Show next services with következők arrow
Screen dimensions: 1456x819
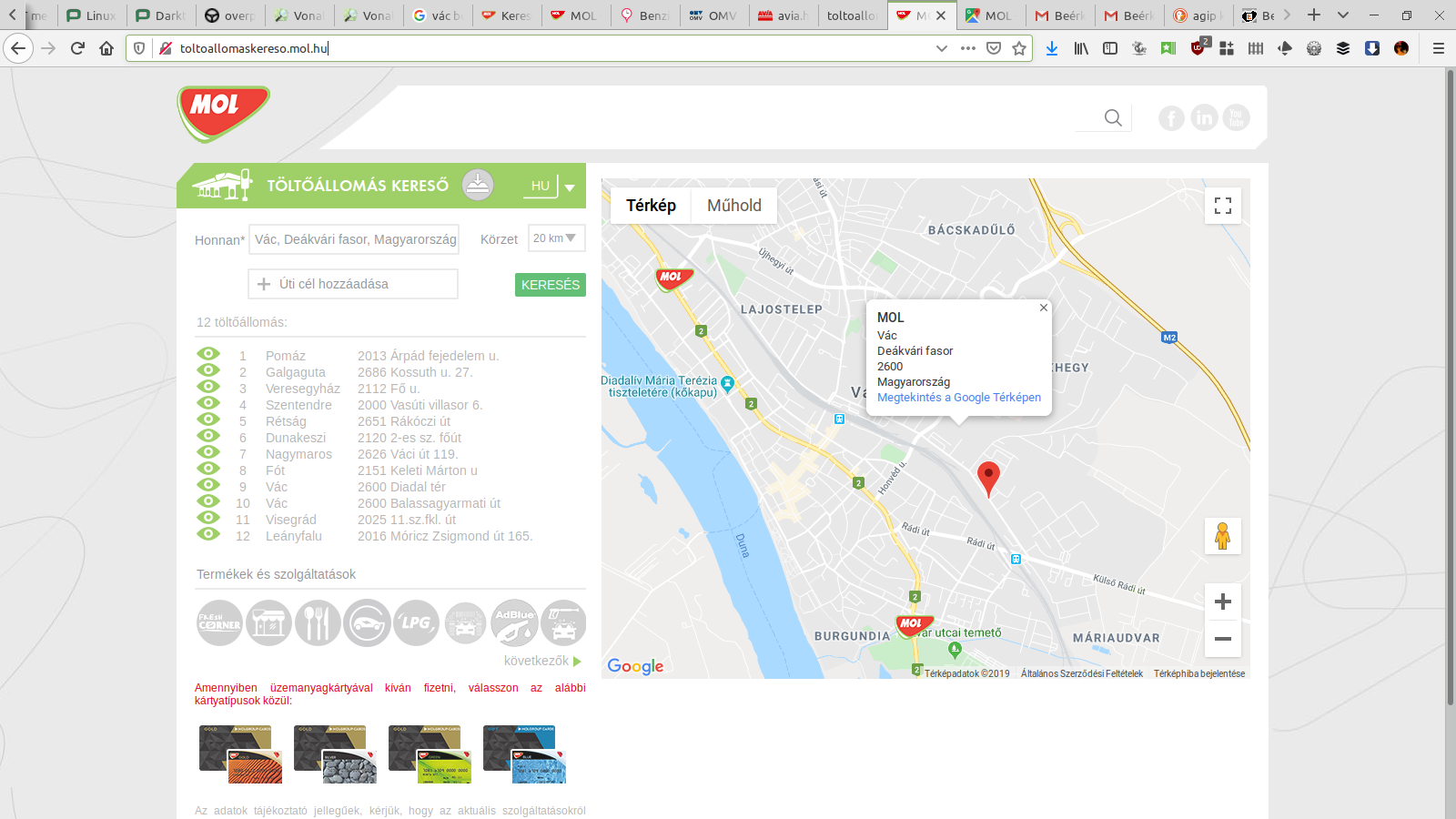tap(543, 661)
